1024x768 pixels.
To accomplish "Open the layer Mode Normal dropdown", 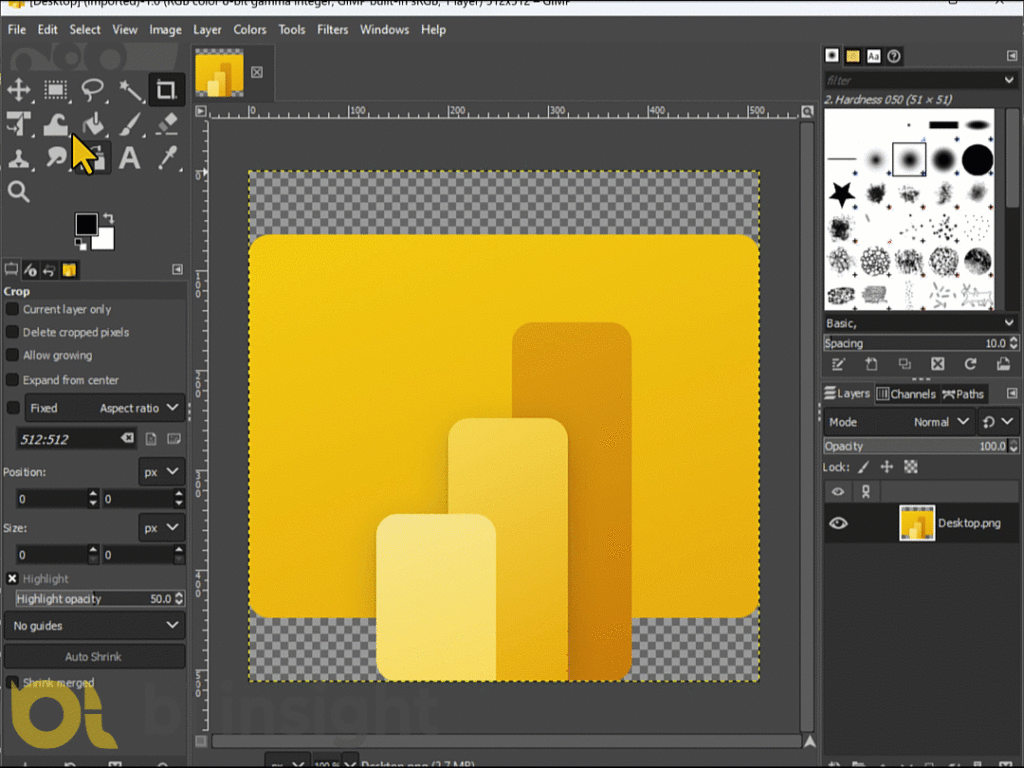I will click(899, 422).
